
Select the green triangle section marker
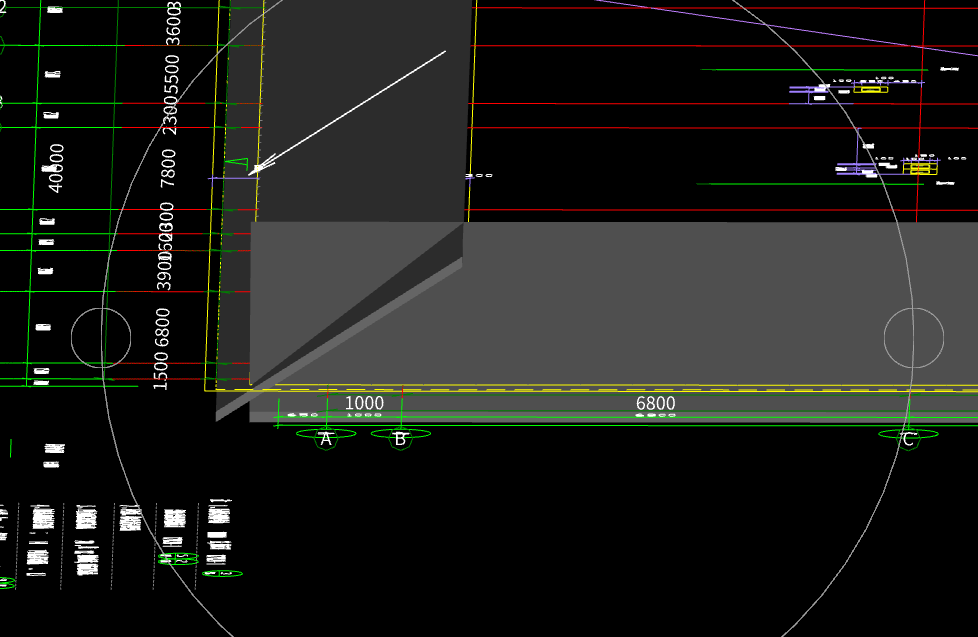pos(237,163)
